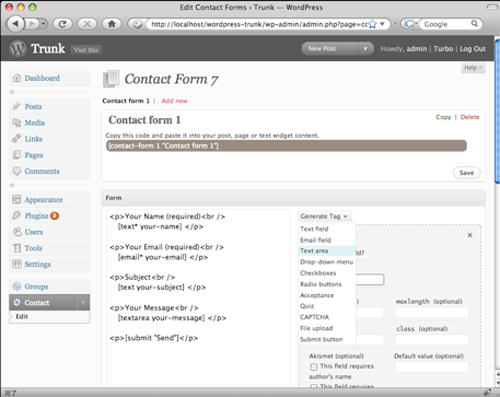The width and height of the screenshot is (500, 397).
Task: Copy this contact form via Copy link
Action: [443, 117]
